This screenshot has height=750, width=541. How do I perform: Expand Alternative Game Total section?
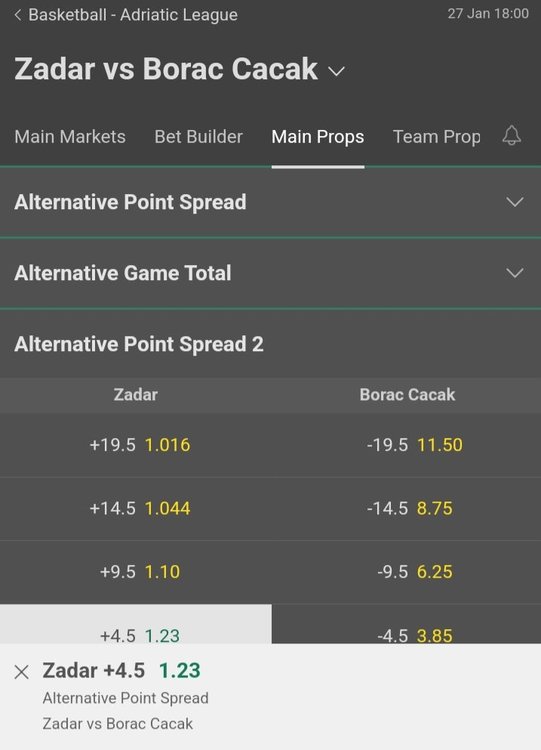(270, 273)
